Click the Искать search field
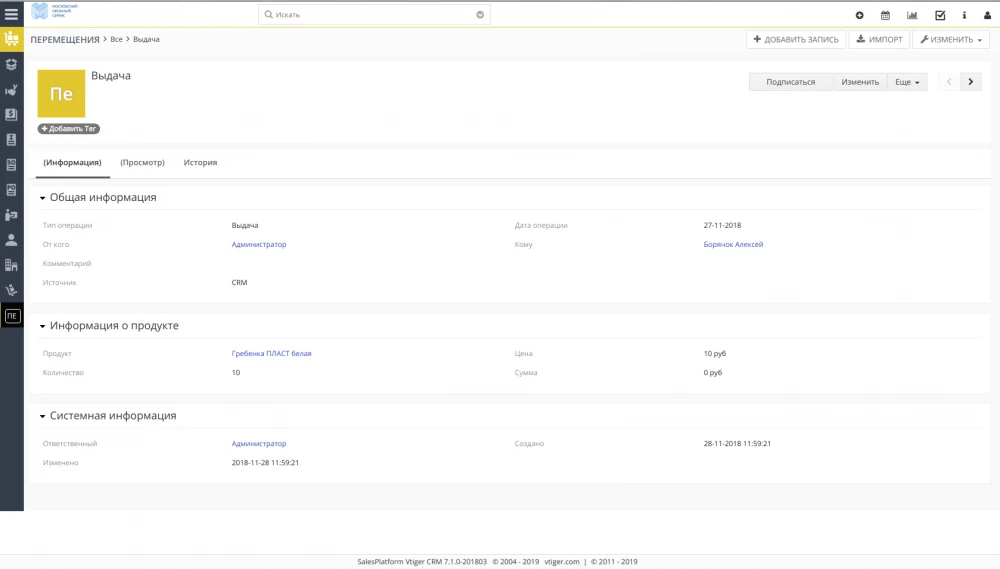 click(x=370, y=15)
